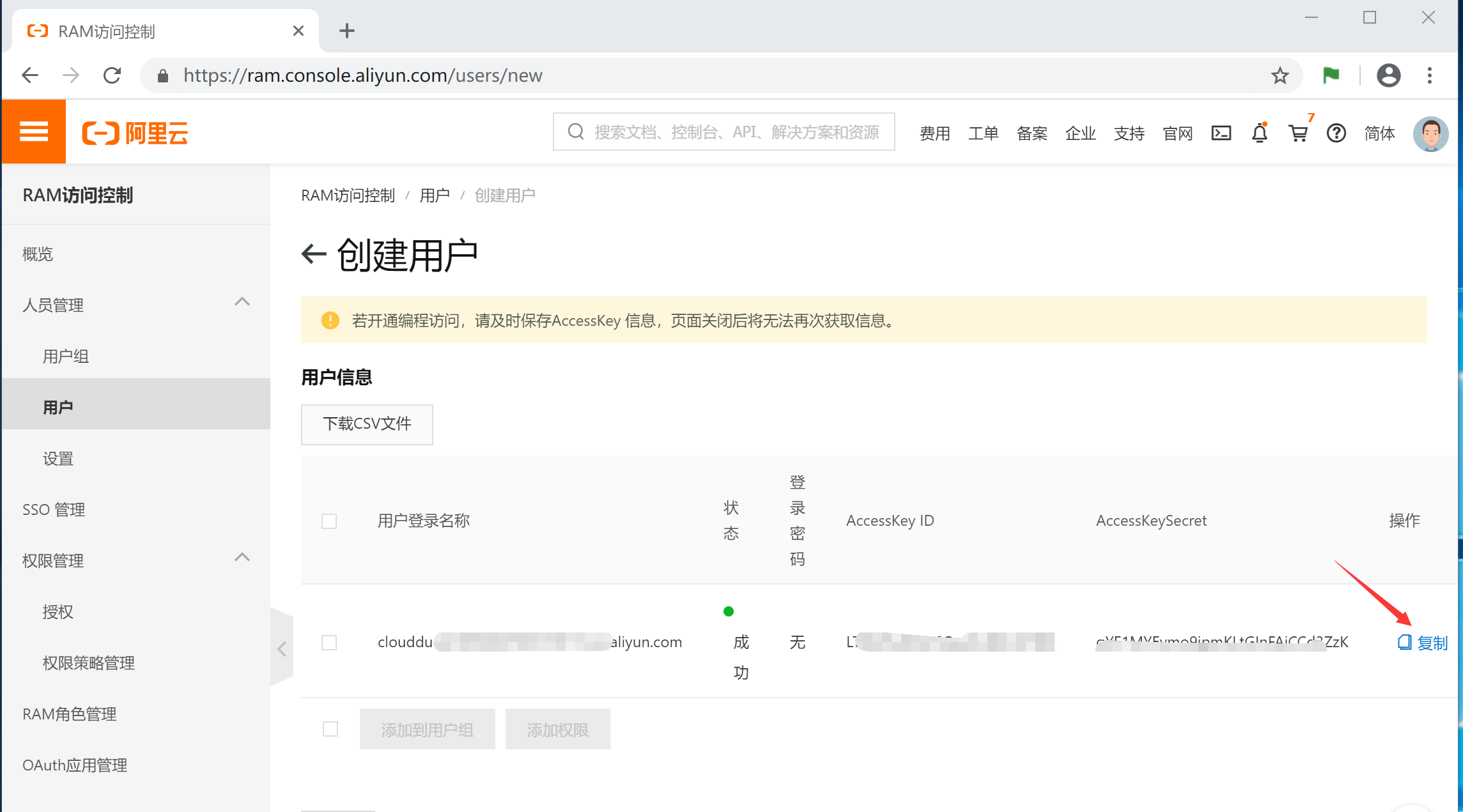Click the Aliyun logo

(x=135, y=133)
